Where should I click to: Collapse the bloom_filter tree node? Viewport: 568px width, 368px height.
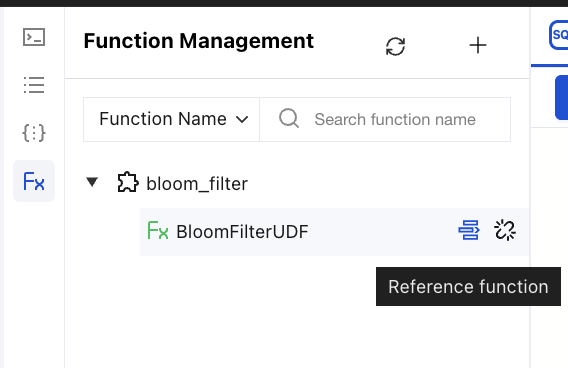point(92,182)
